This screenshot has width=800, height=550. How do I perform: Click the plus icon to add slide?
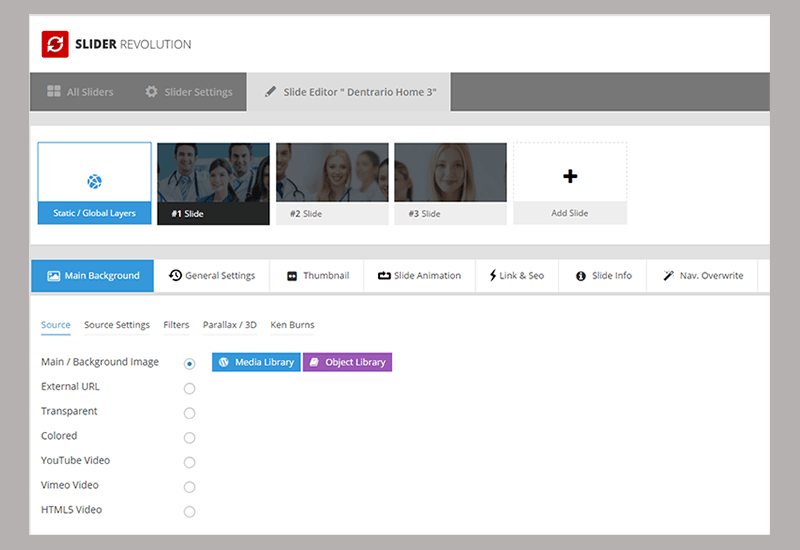(570, 177)
